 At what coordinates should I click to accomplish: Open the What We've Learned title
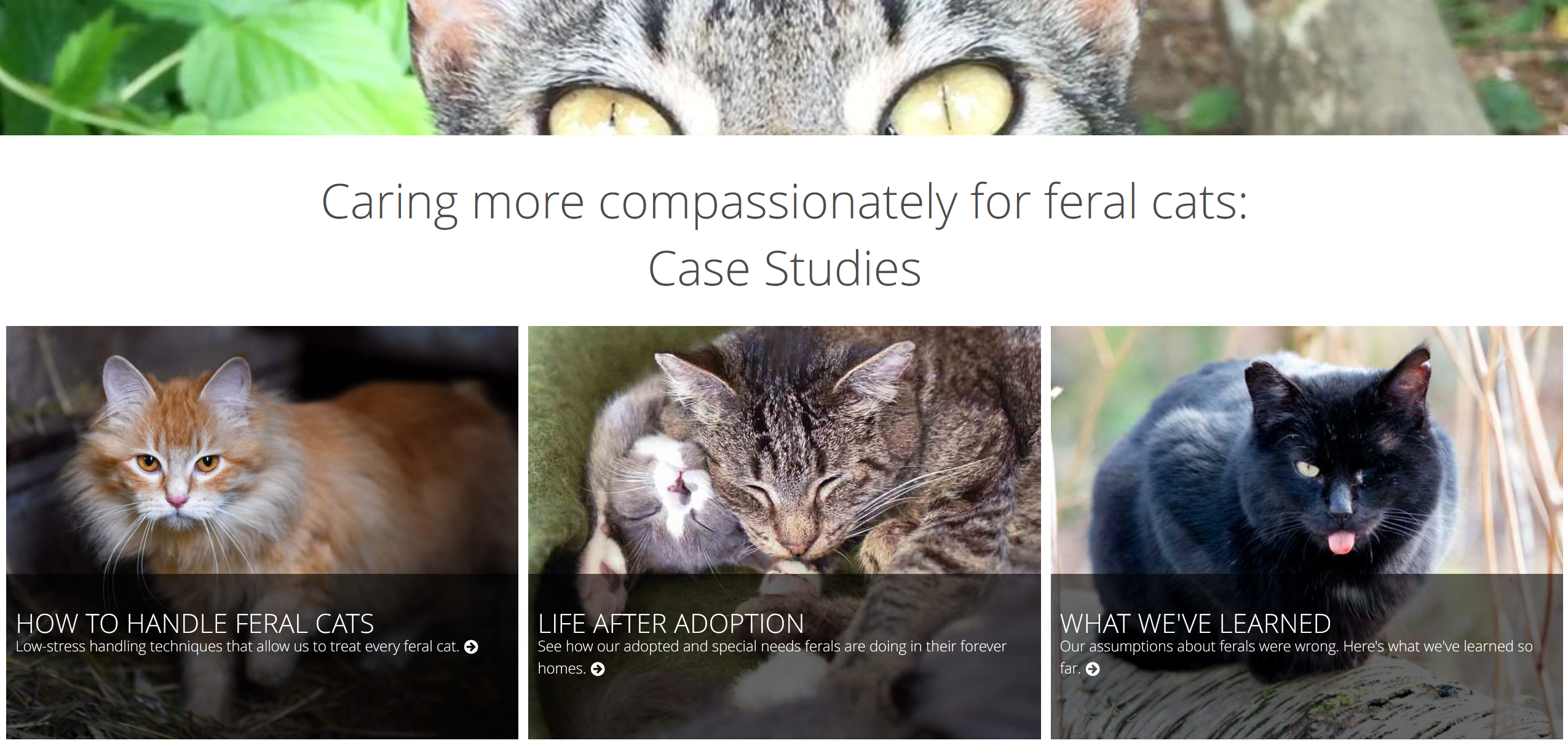point(1195,624)
